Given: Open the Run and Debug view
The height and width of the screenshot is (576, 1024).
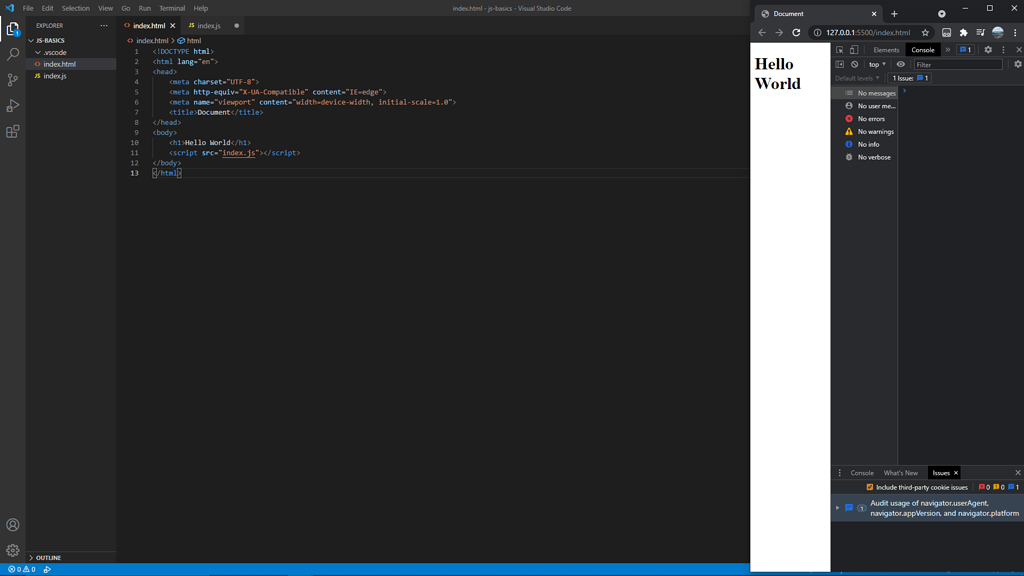Looking at the screenshot, I should click(12, 106).
